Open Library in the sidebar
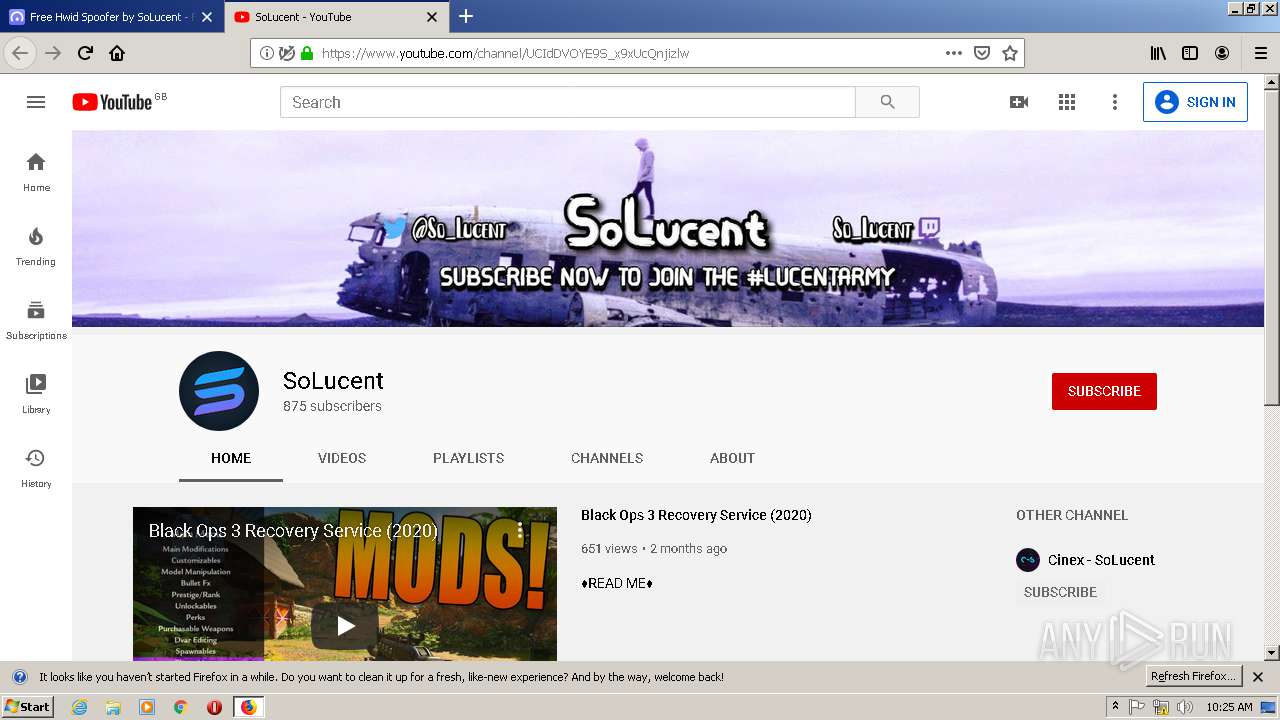Viewport: 1280px width, 720px height. coord(36,394)
